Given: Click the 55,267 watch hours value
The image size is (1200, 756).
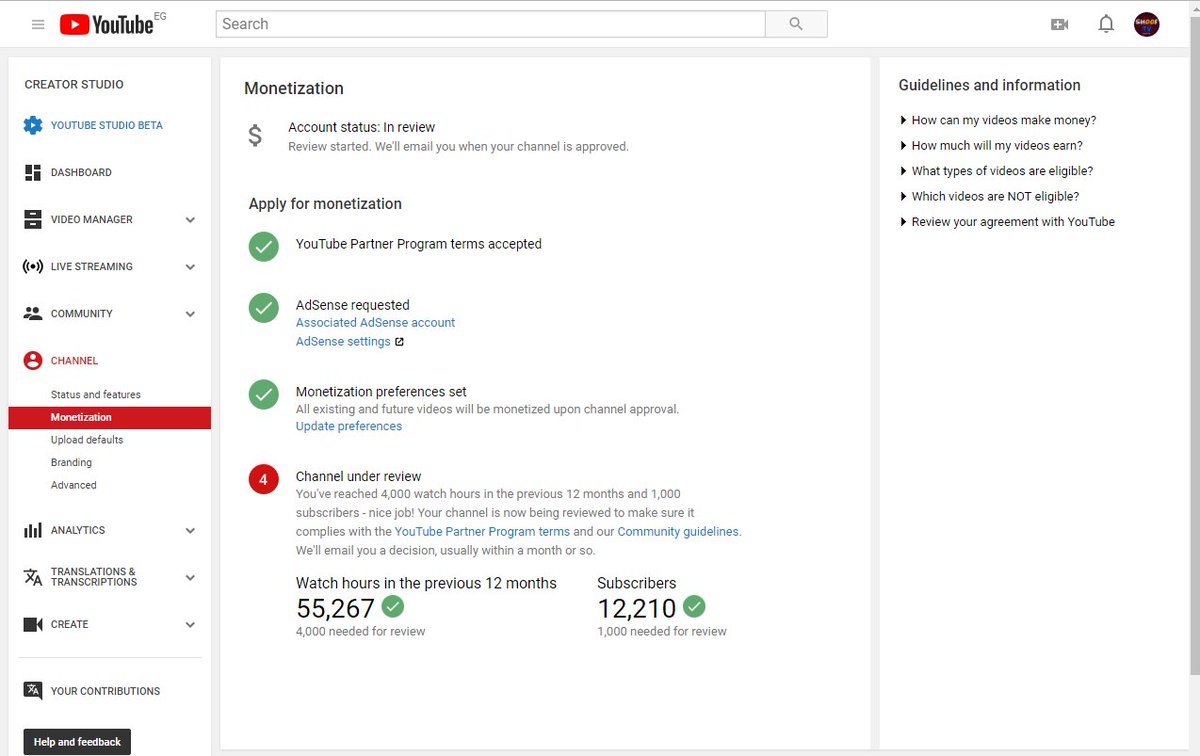Looking at the screenshot, I should point(335,608).
